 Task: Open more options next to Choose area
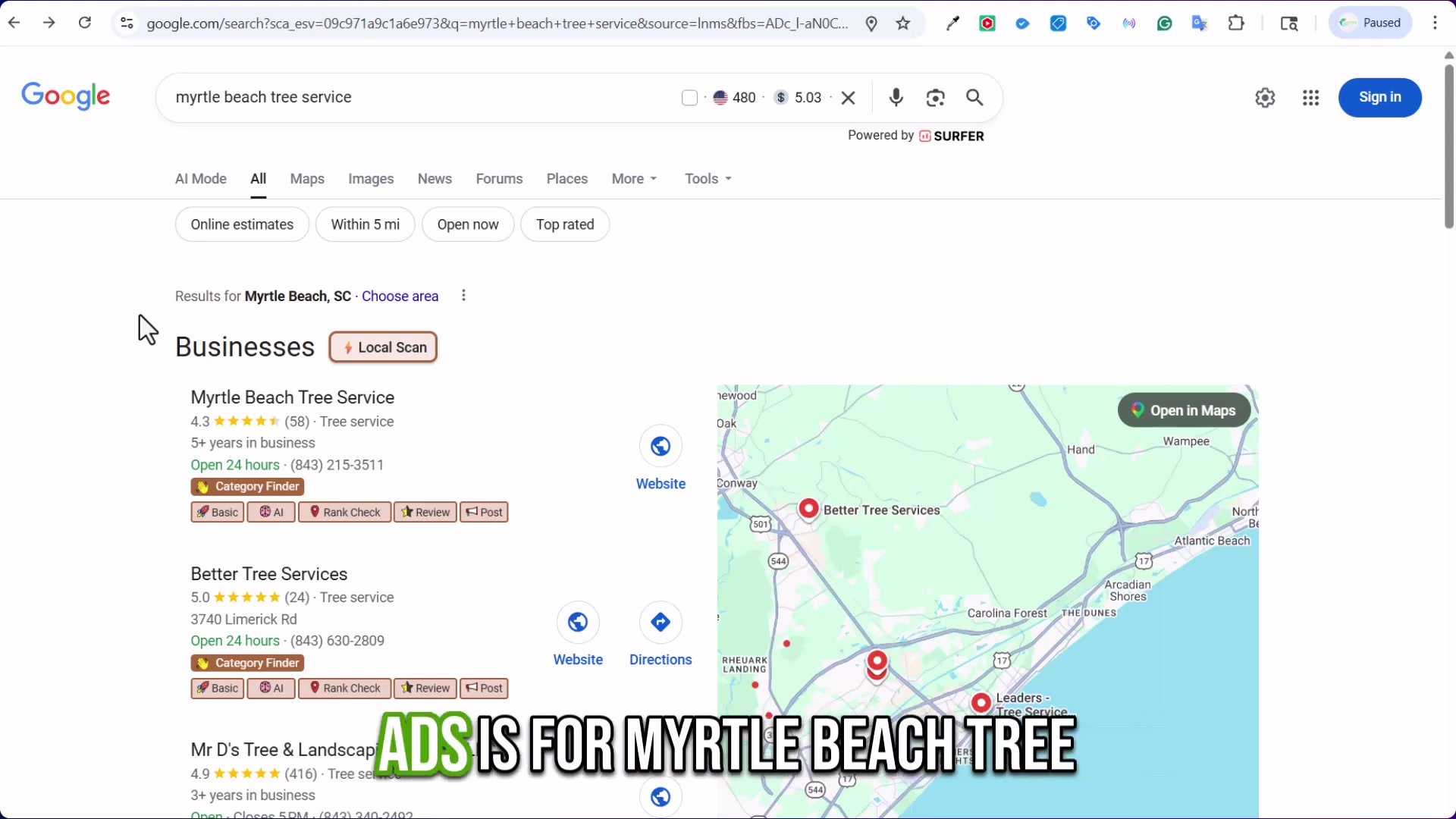click(463, 296)
